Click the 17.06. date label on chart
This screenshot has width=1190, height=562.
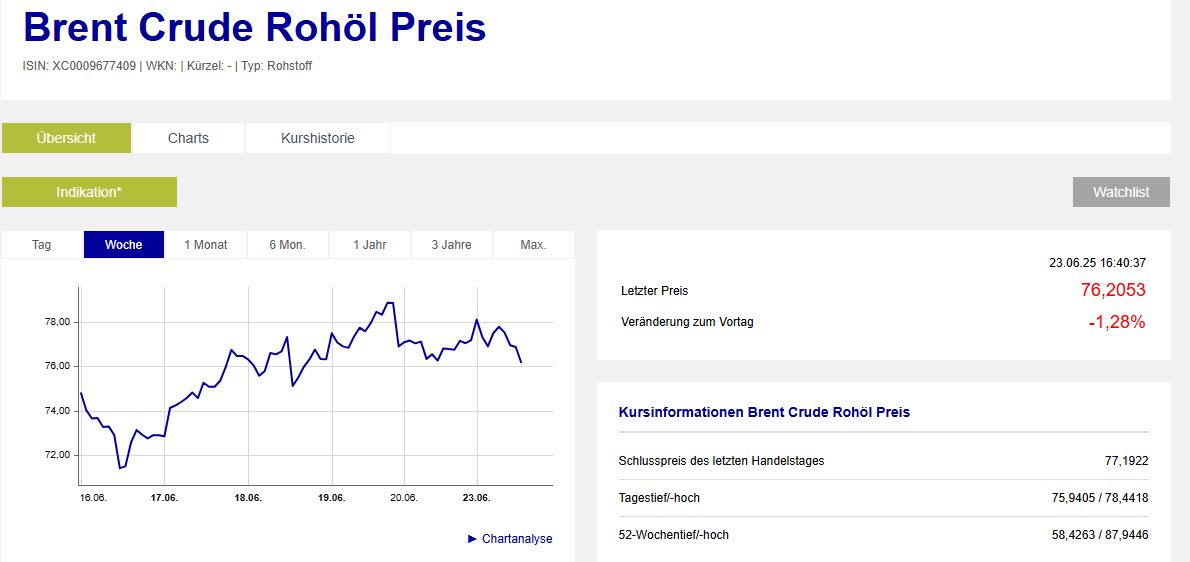click(x=164, y=497)
